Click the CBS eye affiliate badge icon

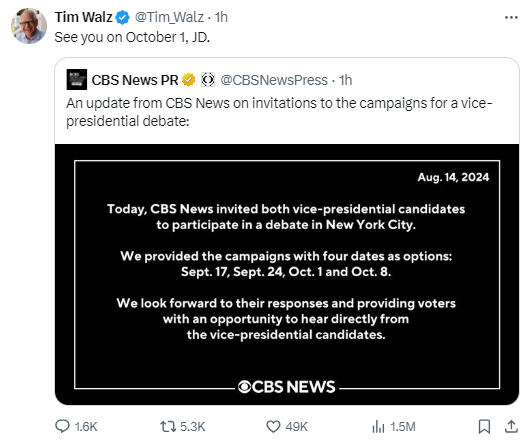(x=208, y=80)
